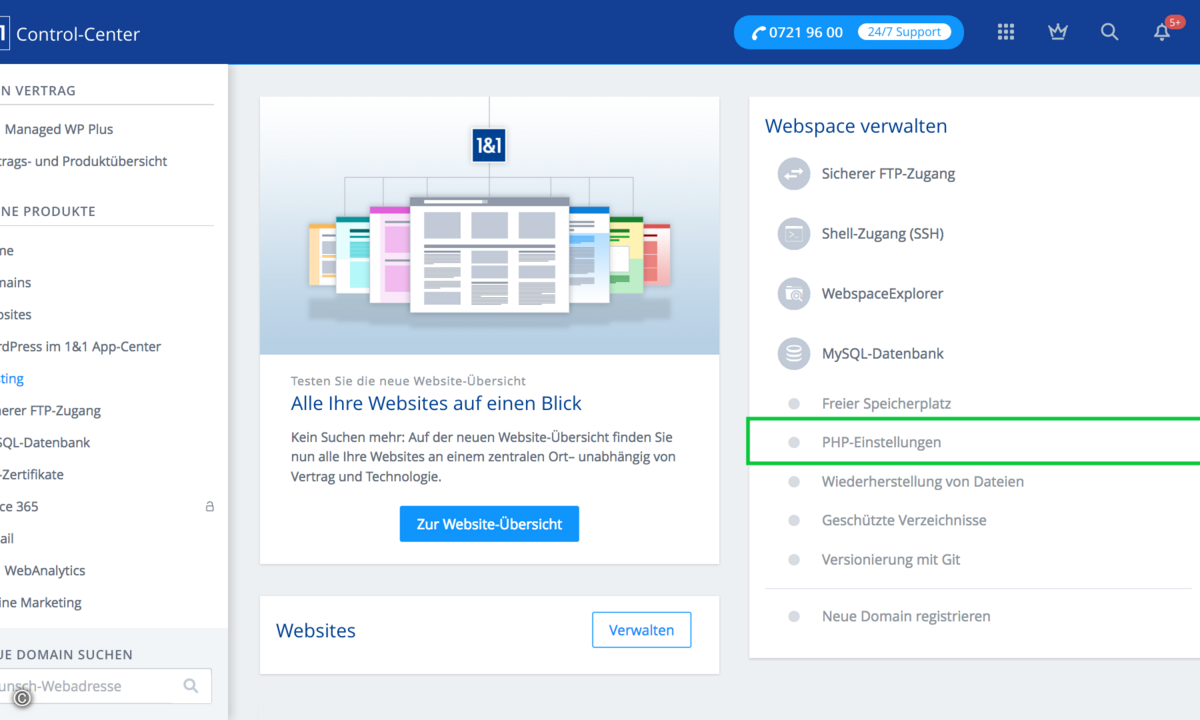Click Zur Website-Übersicht button
The image size is (1200, 720).
pyautogui.click(x=489, y=524)
